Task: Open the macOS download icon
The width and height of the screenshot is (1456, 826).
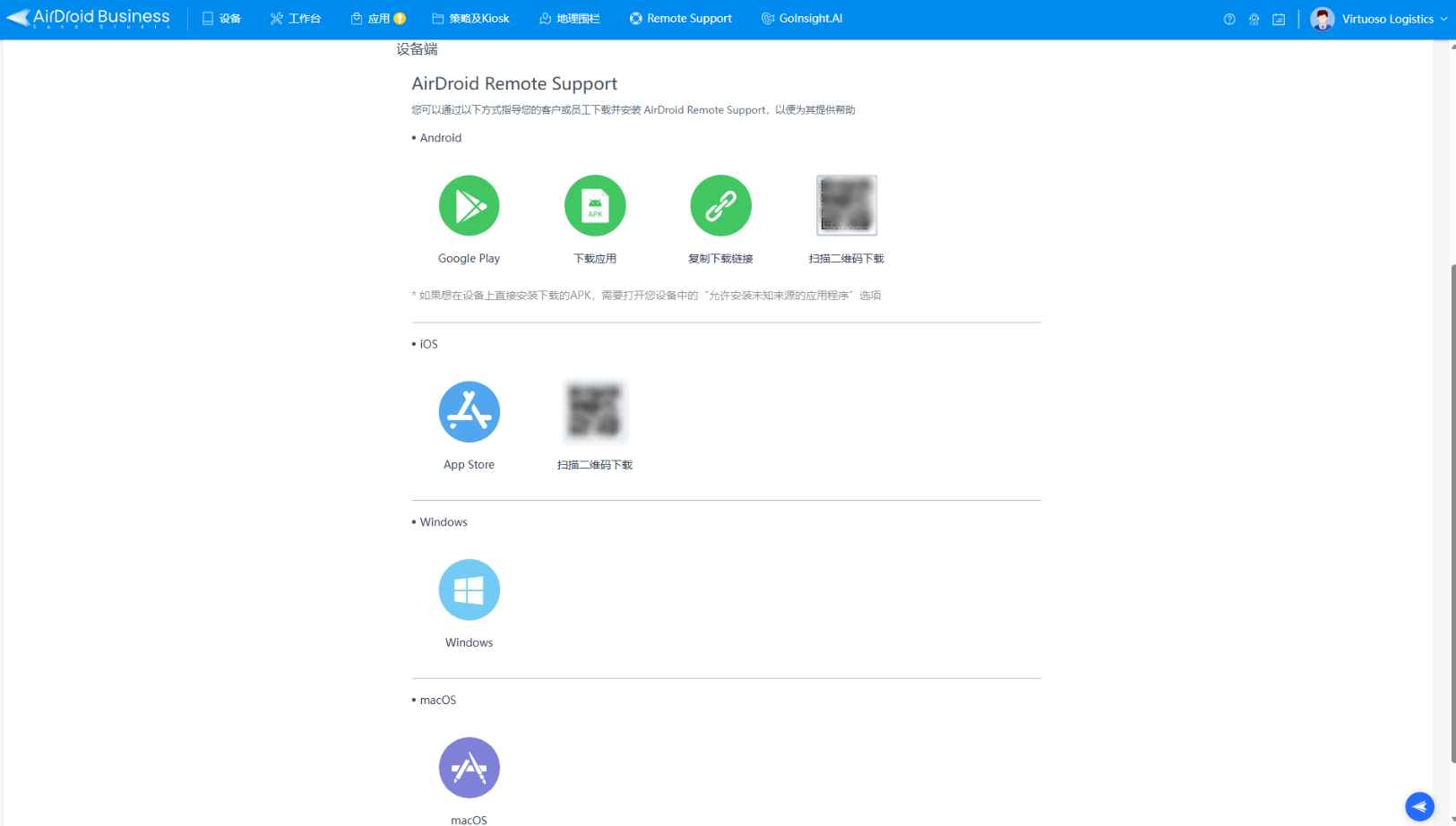Action: pos(469,768)
